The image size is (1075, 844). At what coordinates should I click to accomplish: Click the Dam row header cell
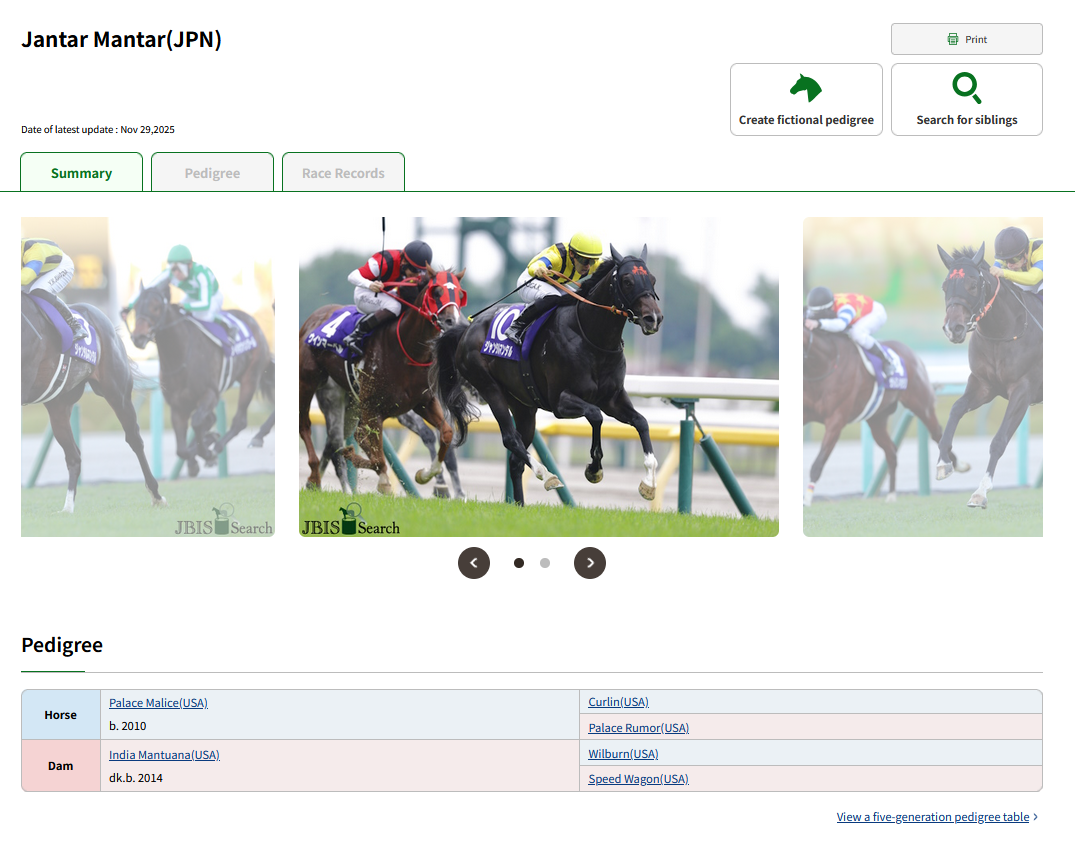pyautogui.click(x=61, y=766)
